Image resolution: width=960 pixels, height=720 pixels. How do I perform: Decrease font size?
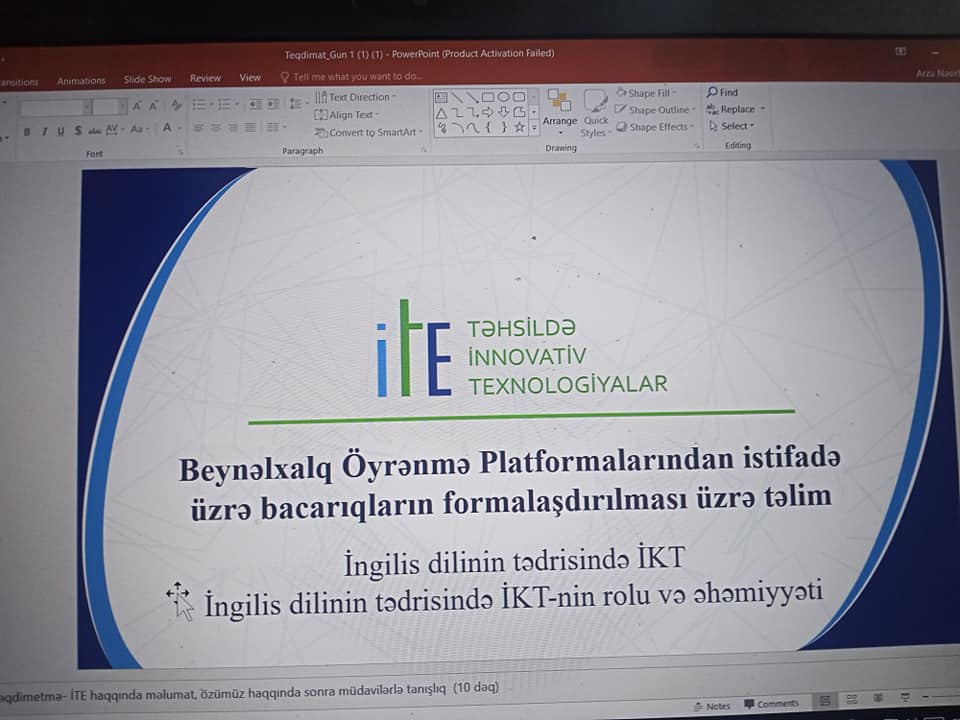154,106
